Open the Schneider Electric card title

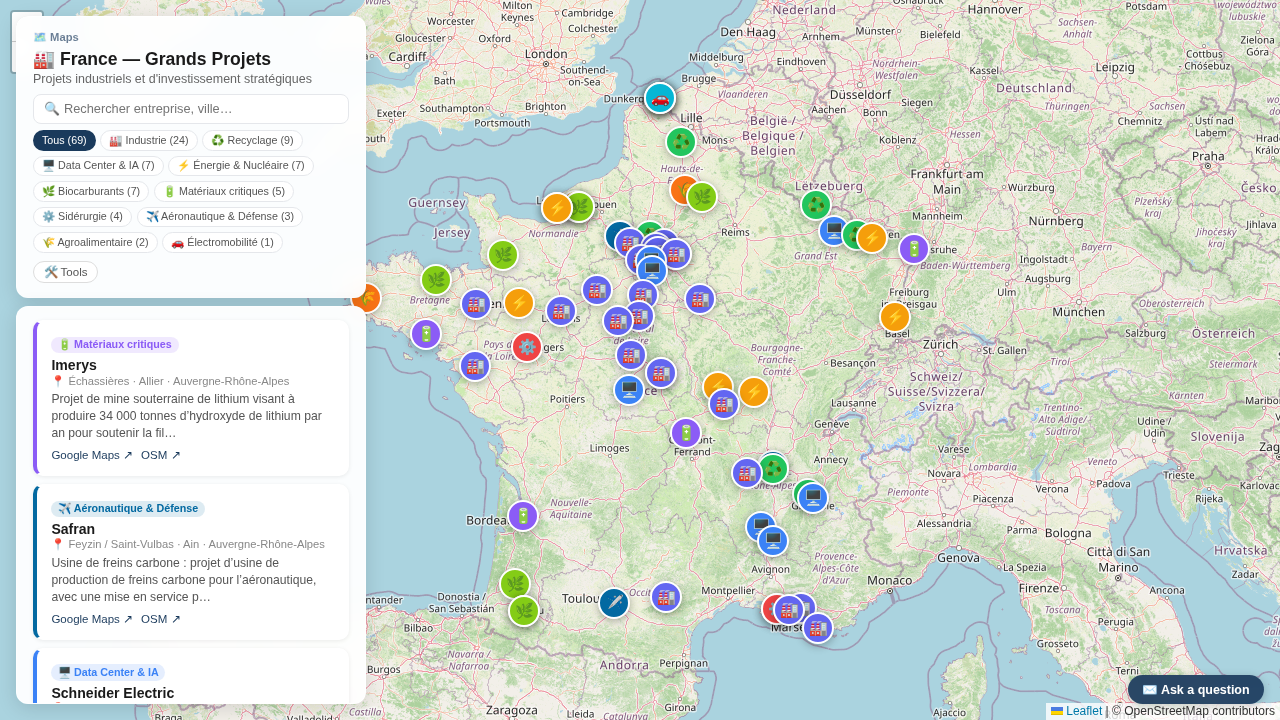pos(113,693)
